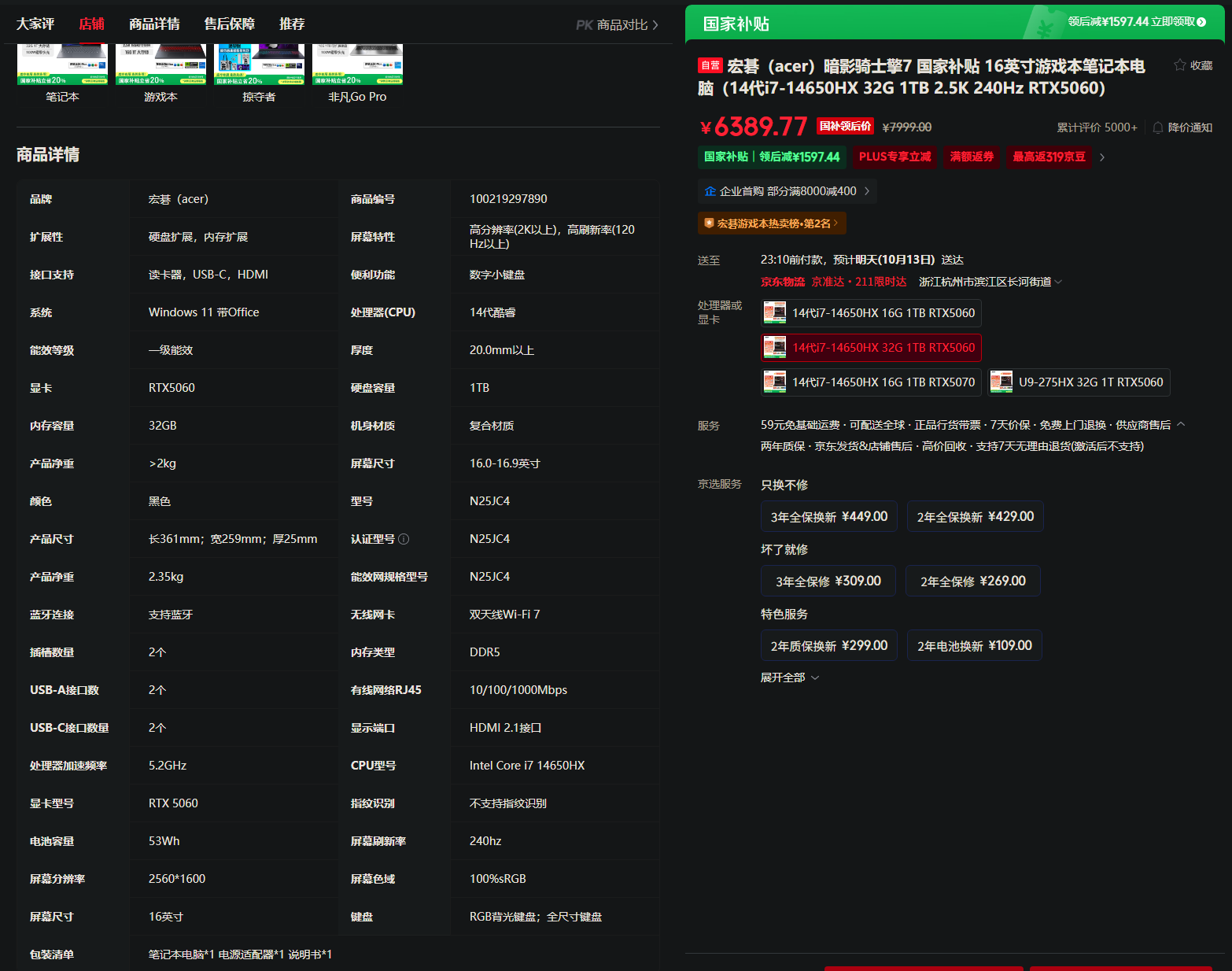
Task: Select the 16G 1TB RTX5070 configuration
Action: click(x=872, y=382)
